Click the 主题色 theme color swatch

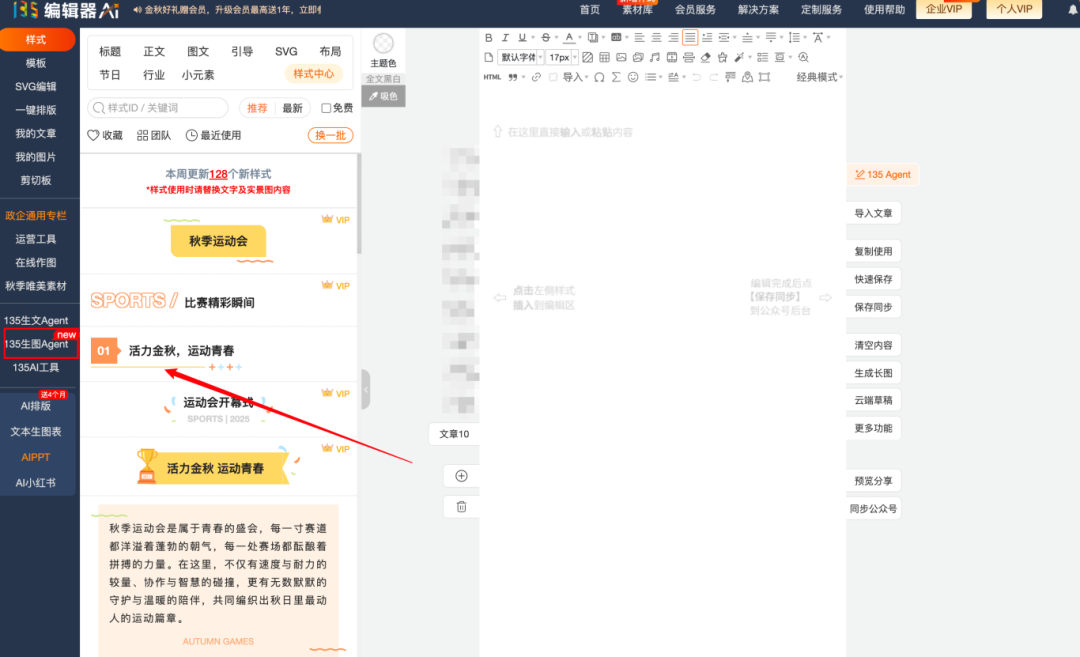tap(383, 44)
